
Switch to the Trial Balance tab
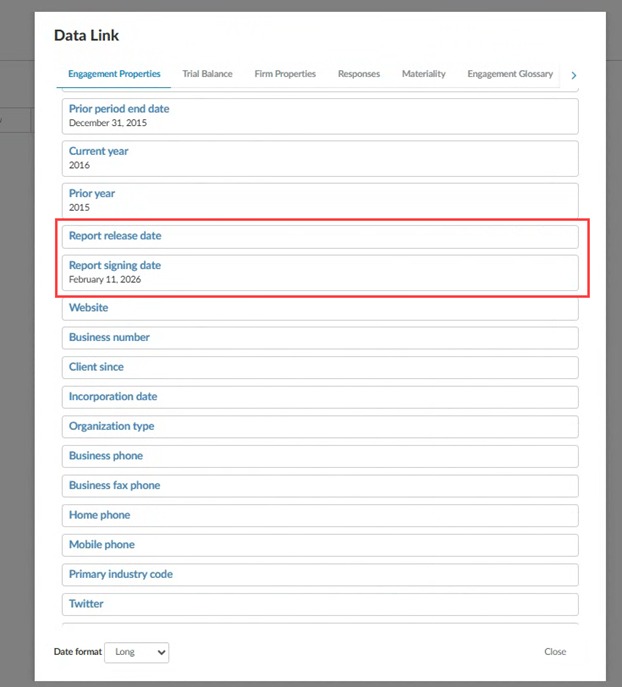click(x=207, y=74)
